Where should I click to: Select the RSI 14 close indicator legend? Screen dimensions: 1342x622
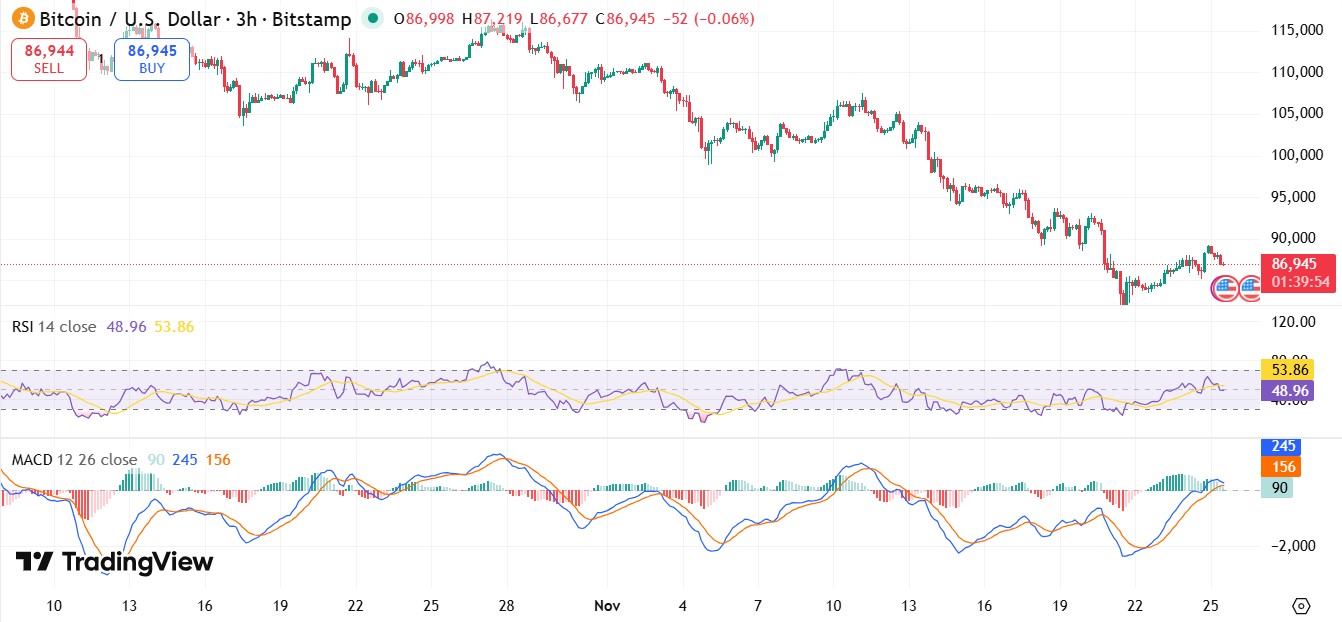(x=54, y=327)
